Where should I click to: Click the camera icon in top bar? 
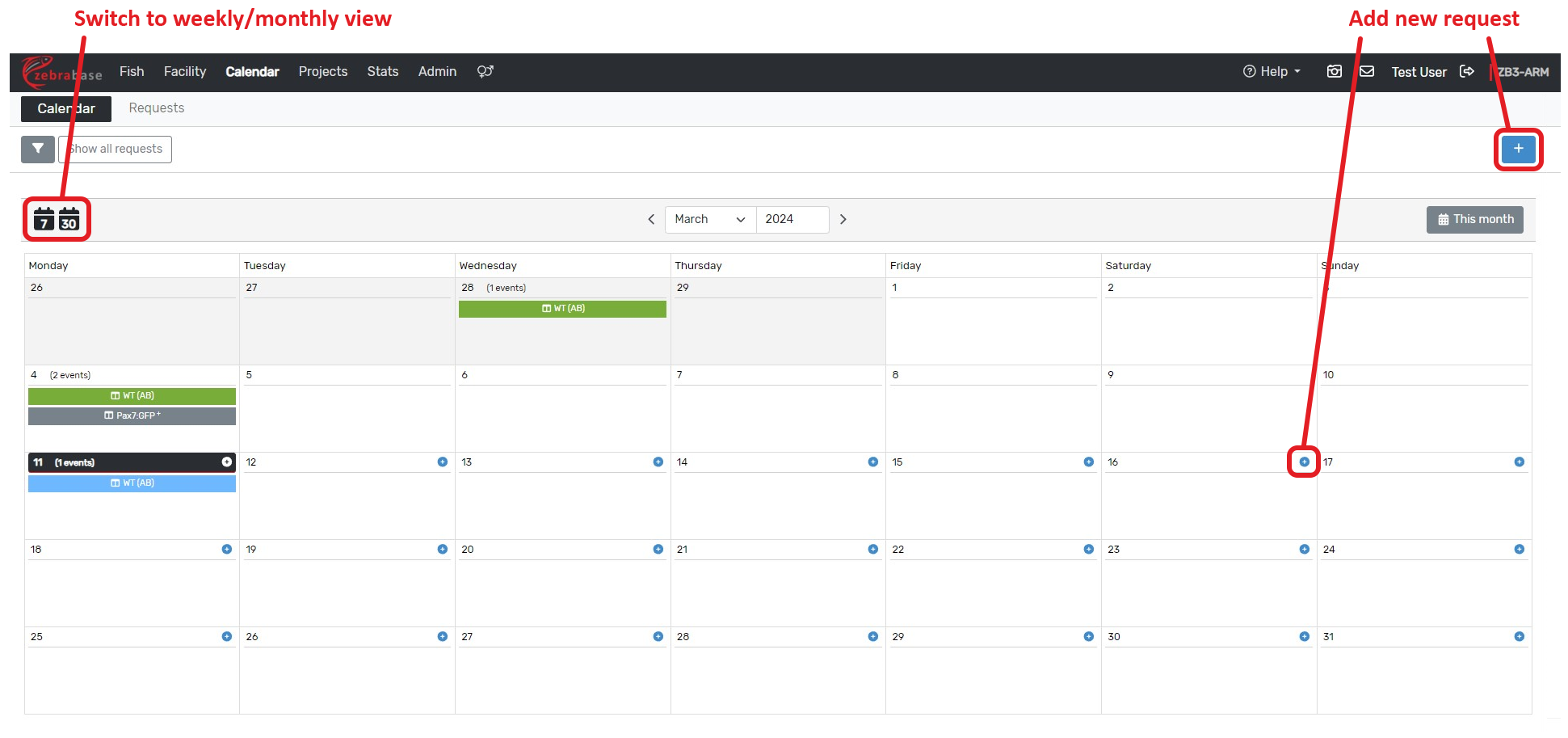tap(1335, 72)
